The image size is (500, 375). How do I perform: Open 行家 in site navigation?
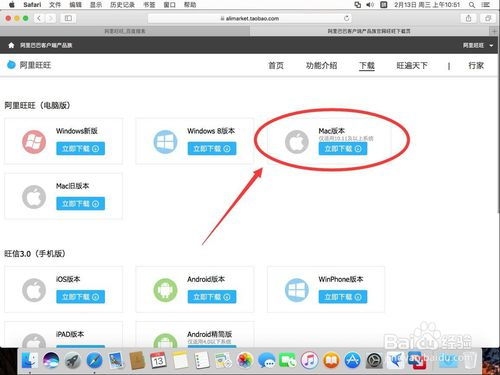pyautogui.click(x=476, y=65)
